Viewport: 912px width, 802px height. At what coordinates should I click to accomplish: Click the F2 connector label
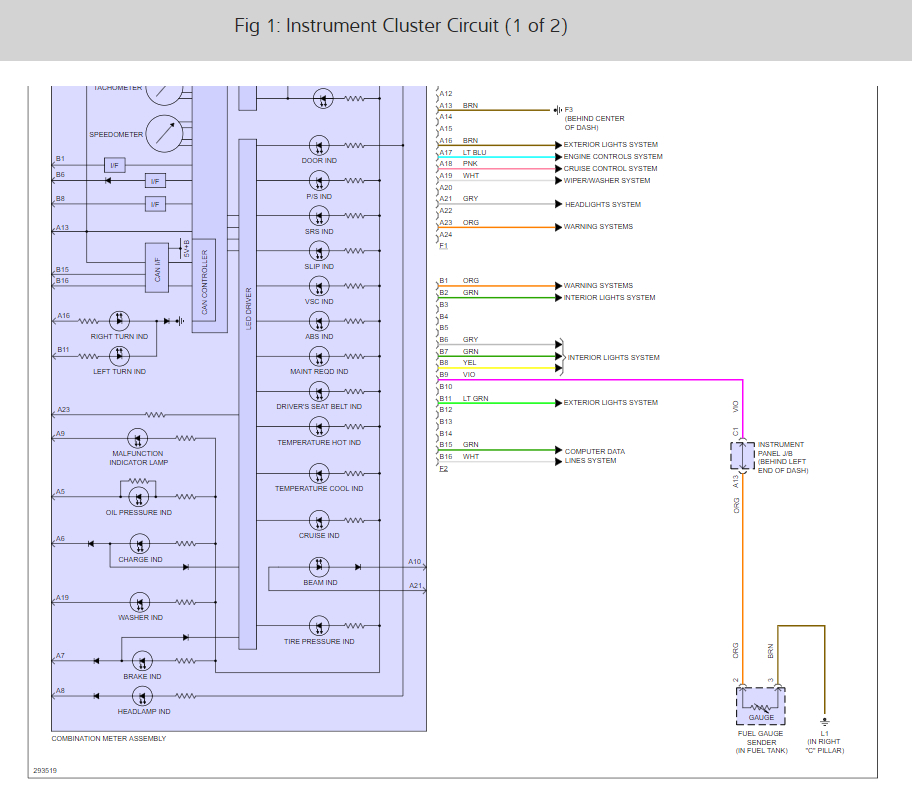[x=443, y=469]
